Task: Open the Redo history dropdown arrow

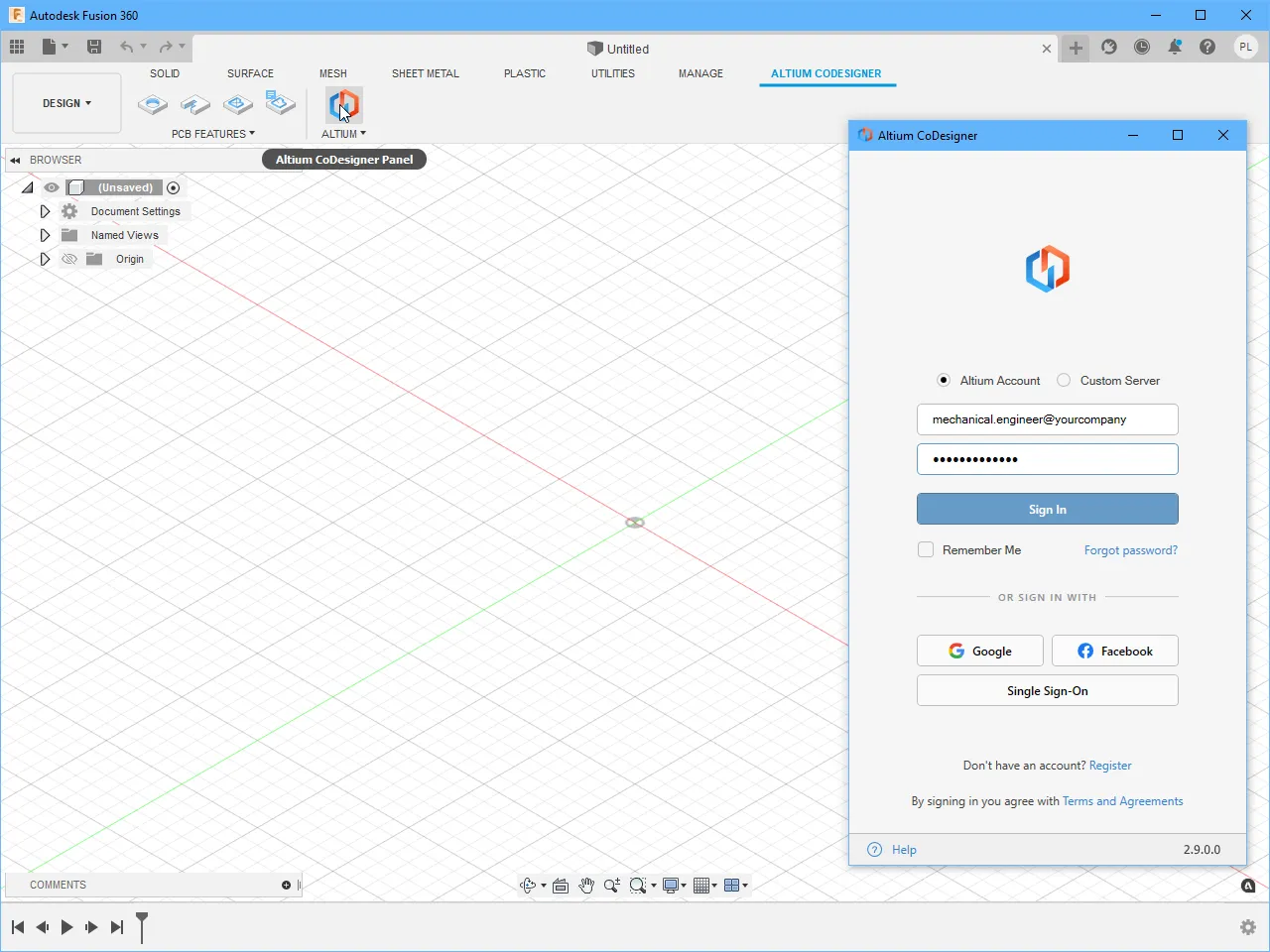Action: point(183,47)
